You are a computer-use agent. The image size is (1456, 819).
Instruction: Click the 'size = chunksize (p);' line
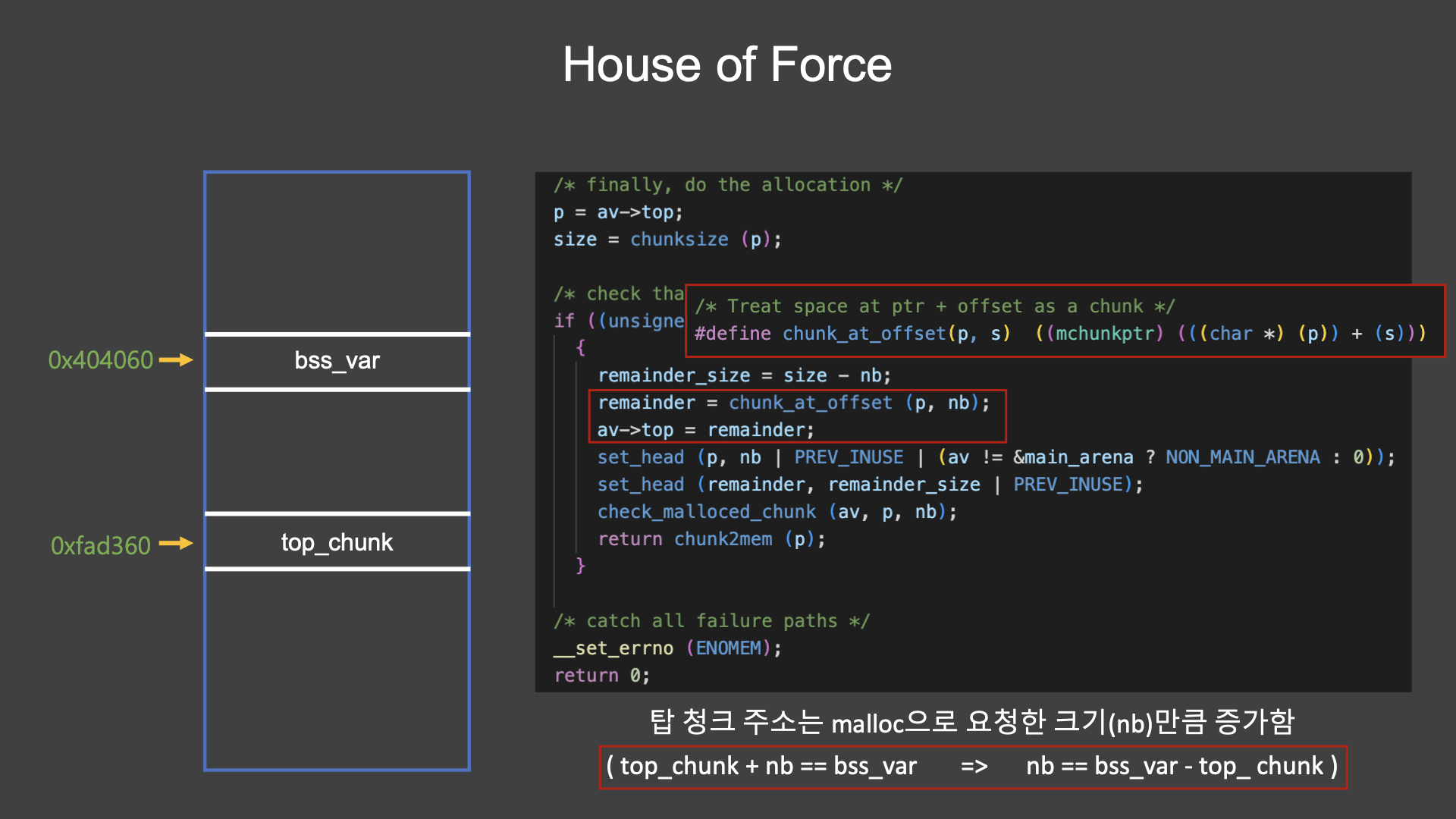[x=667, y=240]
